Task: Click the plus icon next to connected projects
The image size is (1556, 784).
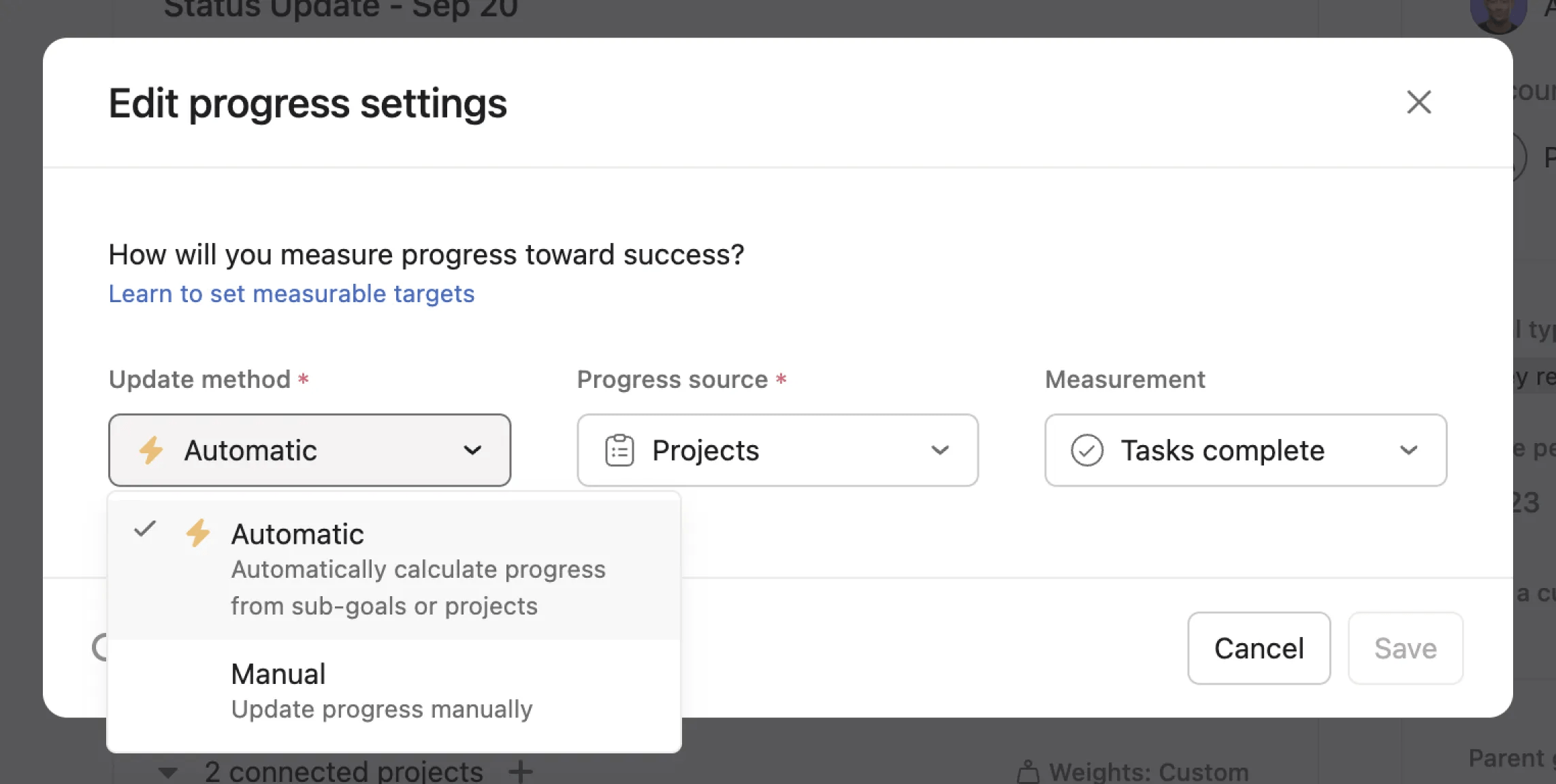Action: pos(521,772)
